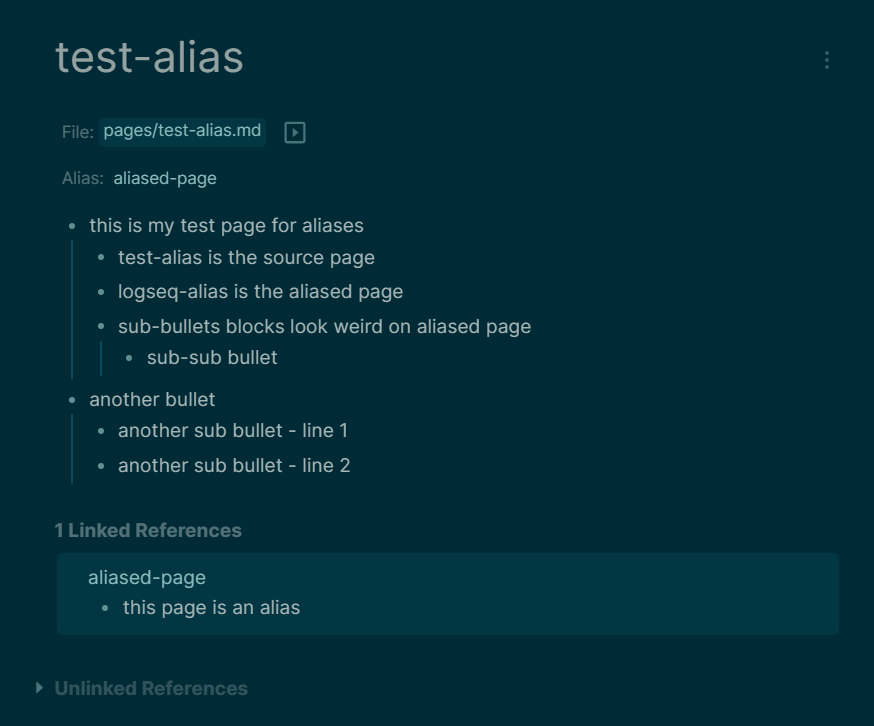Click the bullet of "this is my test page for aliases"

[70, 226]
